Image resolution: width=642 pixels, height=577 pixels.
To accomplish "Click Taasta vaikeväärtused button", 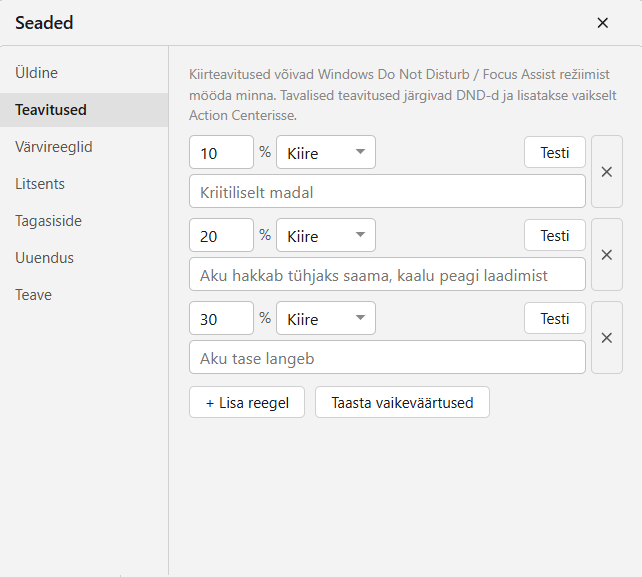I will pyautogui.click(x=402, y=402).
